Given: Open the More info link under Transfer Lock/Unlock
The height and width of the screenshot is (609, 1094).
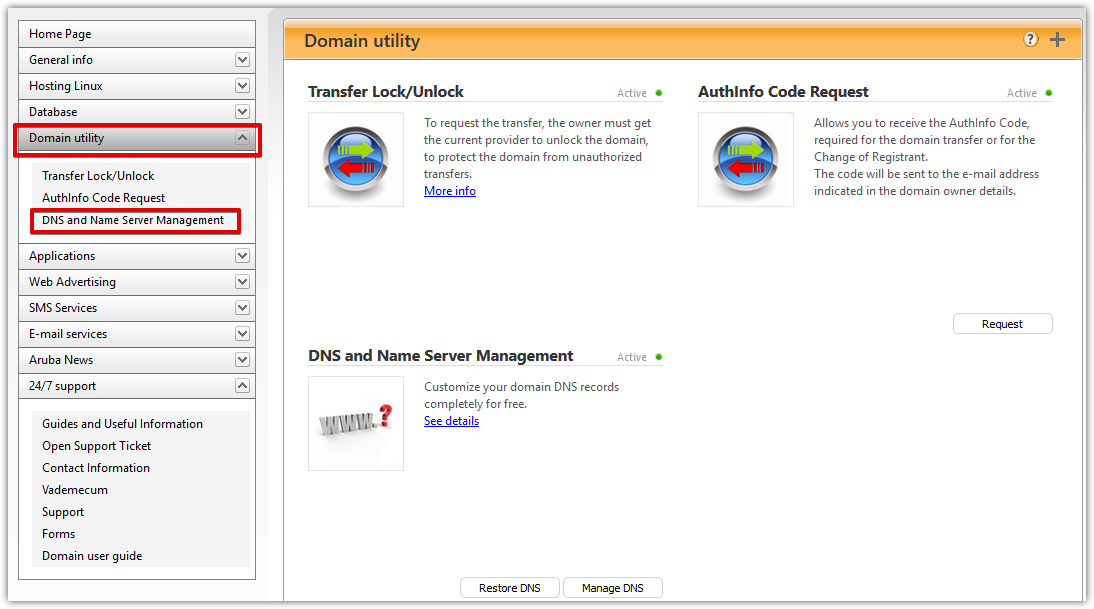Looking at the screenshot, I should 449,190.
